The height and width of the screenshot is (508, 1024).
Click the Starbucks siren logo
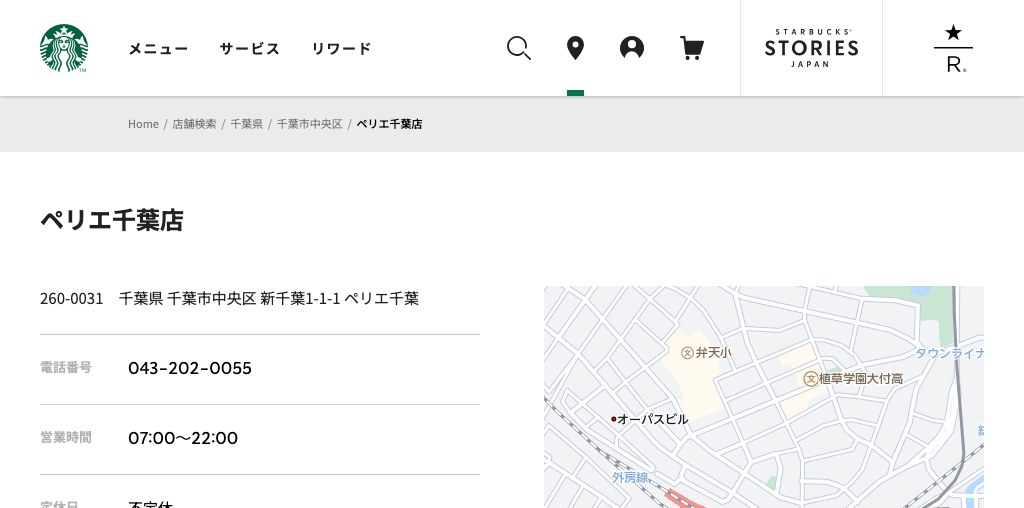[x=63, y=48]
